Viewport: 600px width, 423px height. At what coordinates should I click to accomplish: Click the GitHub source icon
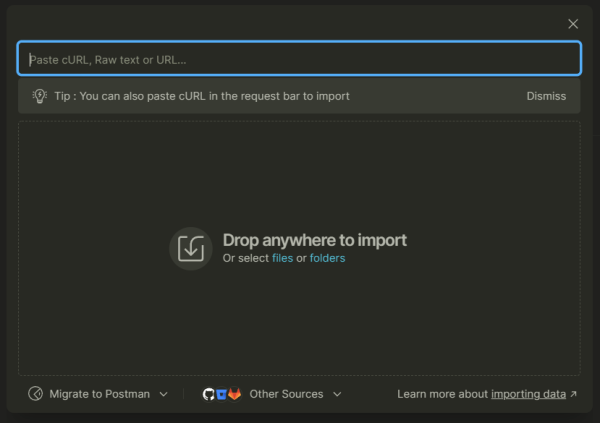(x=208, y=394)
